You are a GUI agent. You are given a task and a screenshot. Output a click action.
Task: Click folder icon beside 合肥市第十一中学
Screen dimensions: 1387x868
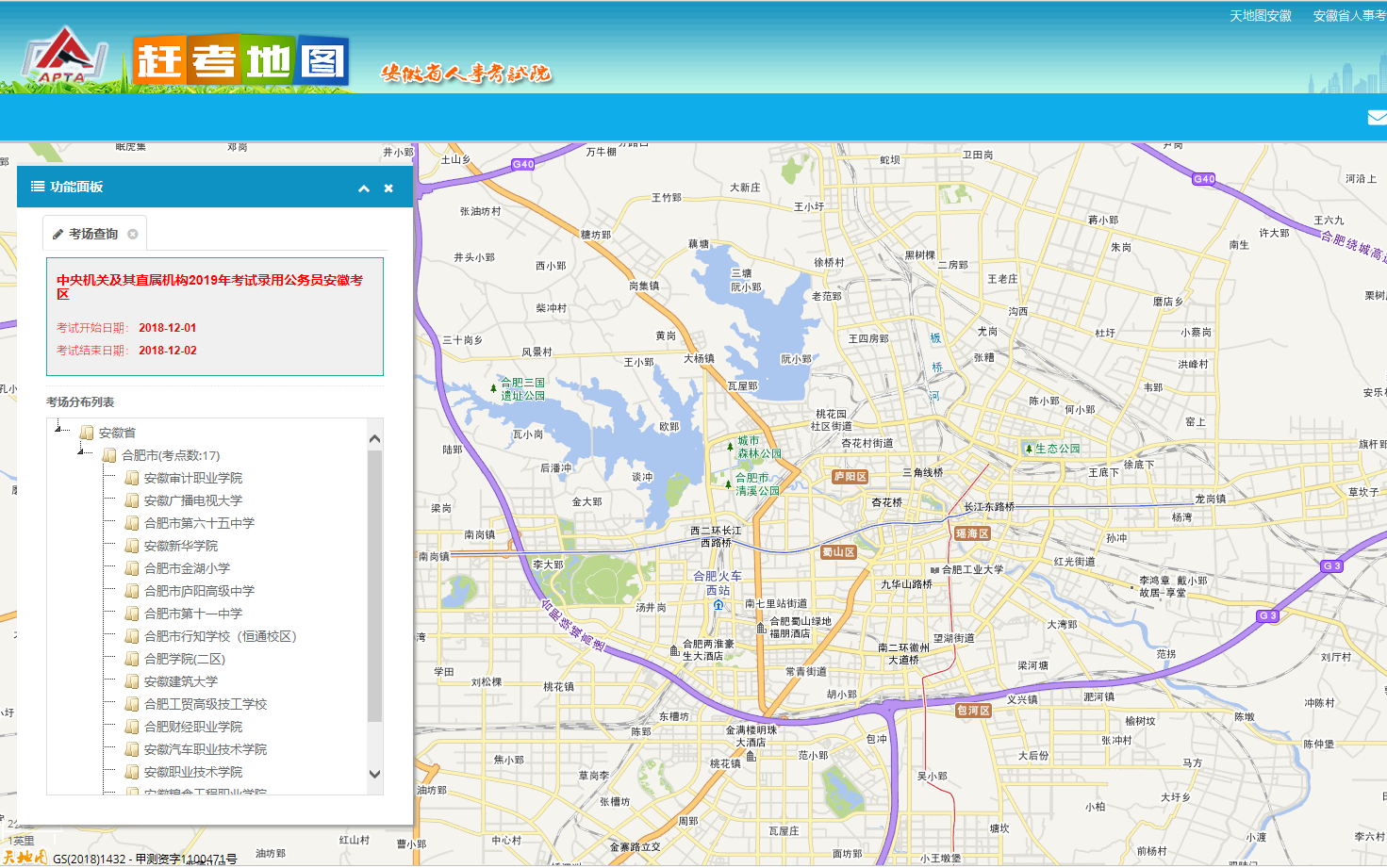click(132, 614)
